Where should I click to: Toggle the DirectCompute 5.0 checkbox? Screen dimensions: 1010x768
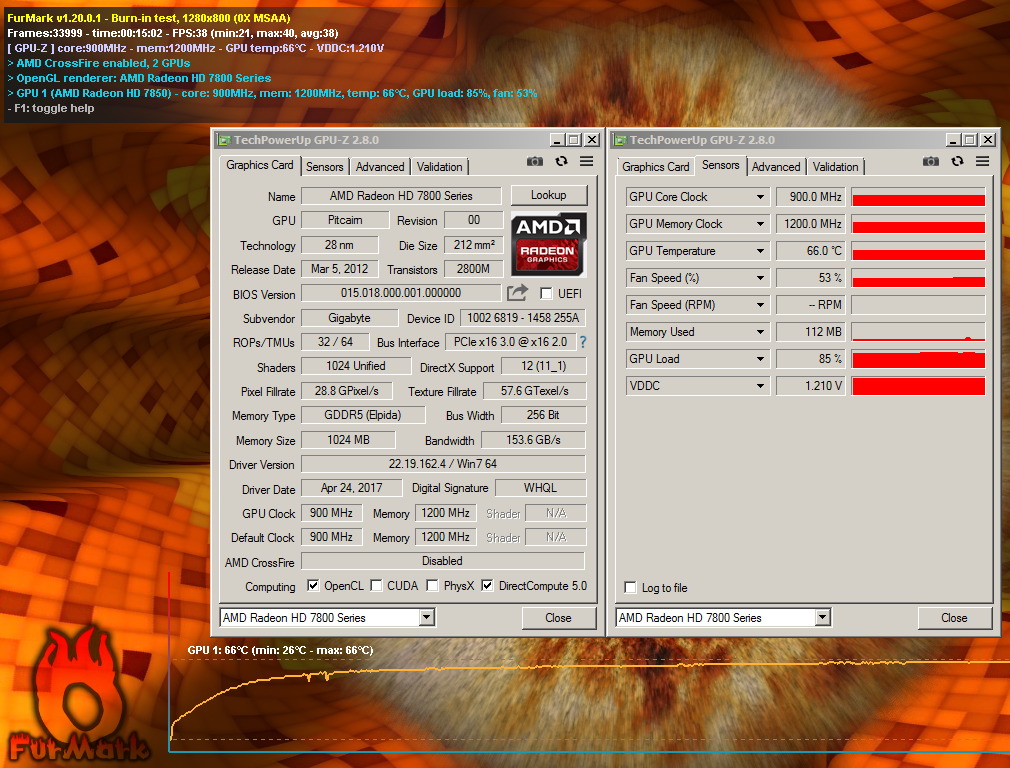pos(488,586)
